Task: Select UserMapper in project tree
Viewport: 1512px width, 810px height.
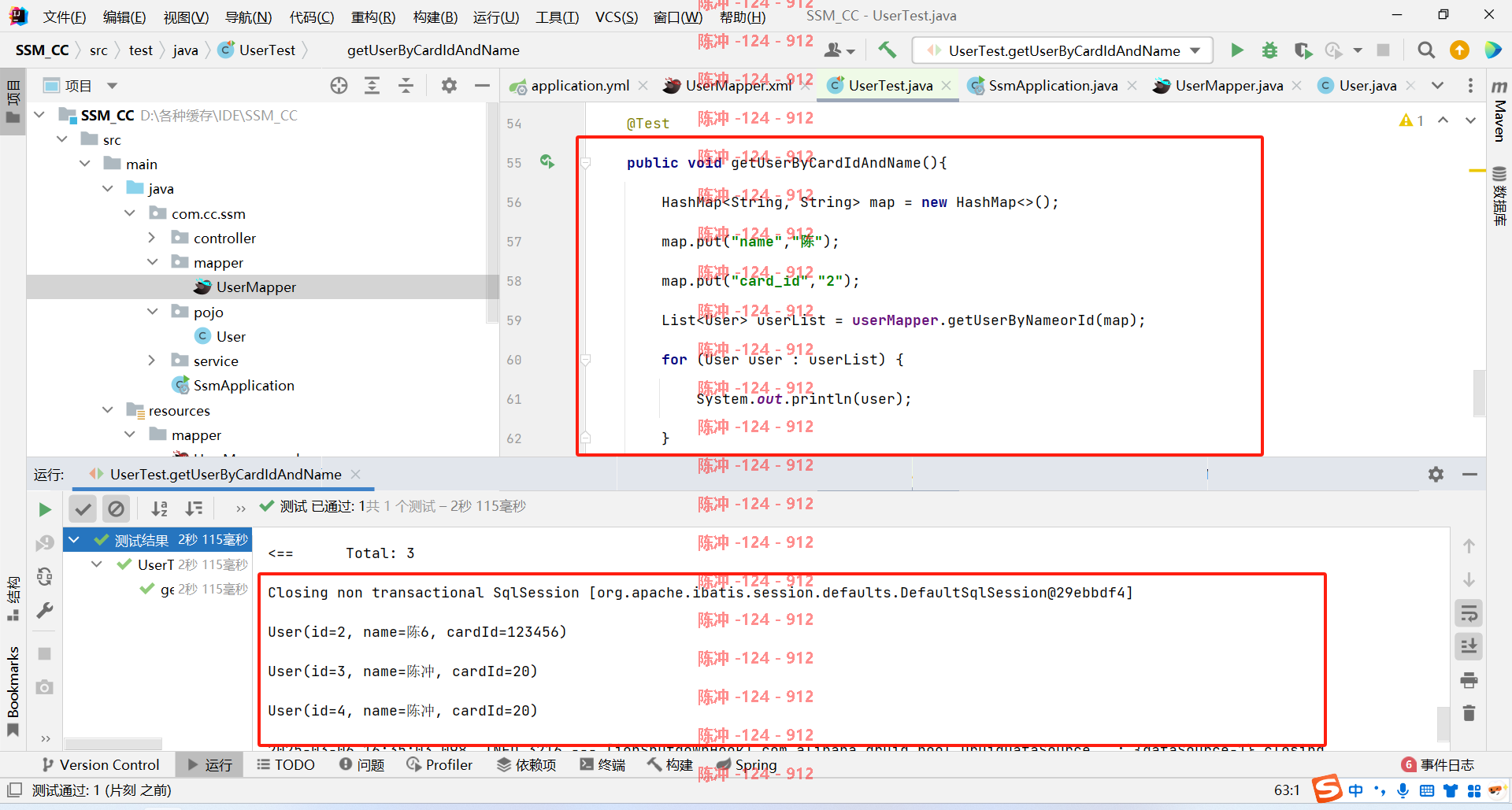Action: pos(256,287)
